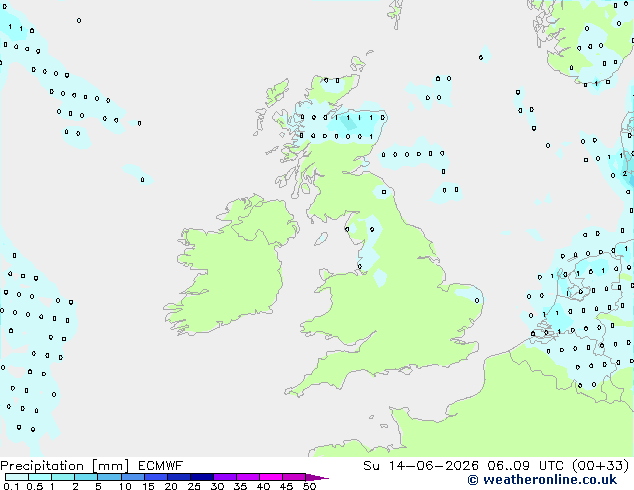The width and height of the screenshot is (634, 490).
Task: Click the legend label '40'
Action: (x=263, y=486)
